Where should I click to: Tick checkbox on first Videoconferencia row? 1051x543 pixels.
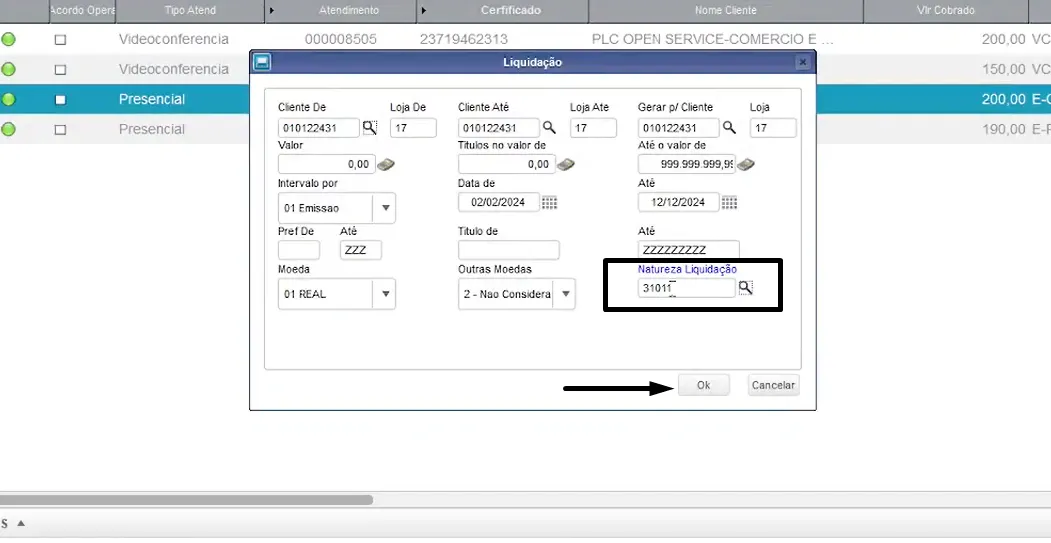[60, 40]
